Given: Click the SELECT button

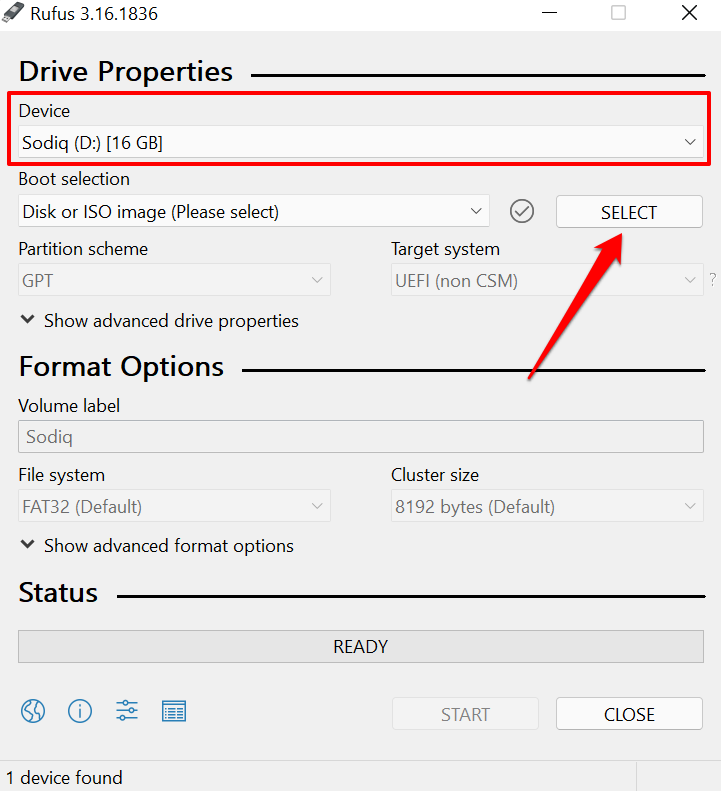Looking at the screenshot, I should coord(629,212).
